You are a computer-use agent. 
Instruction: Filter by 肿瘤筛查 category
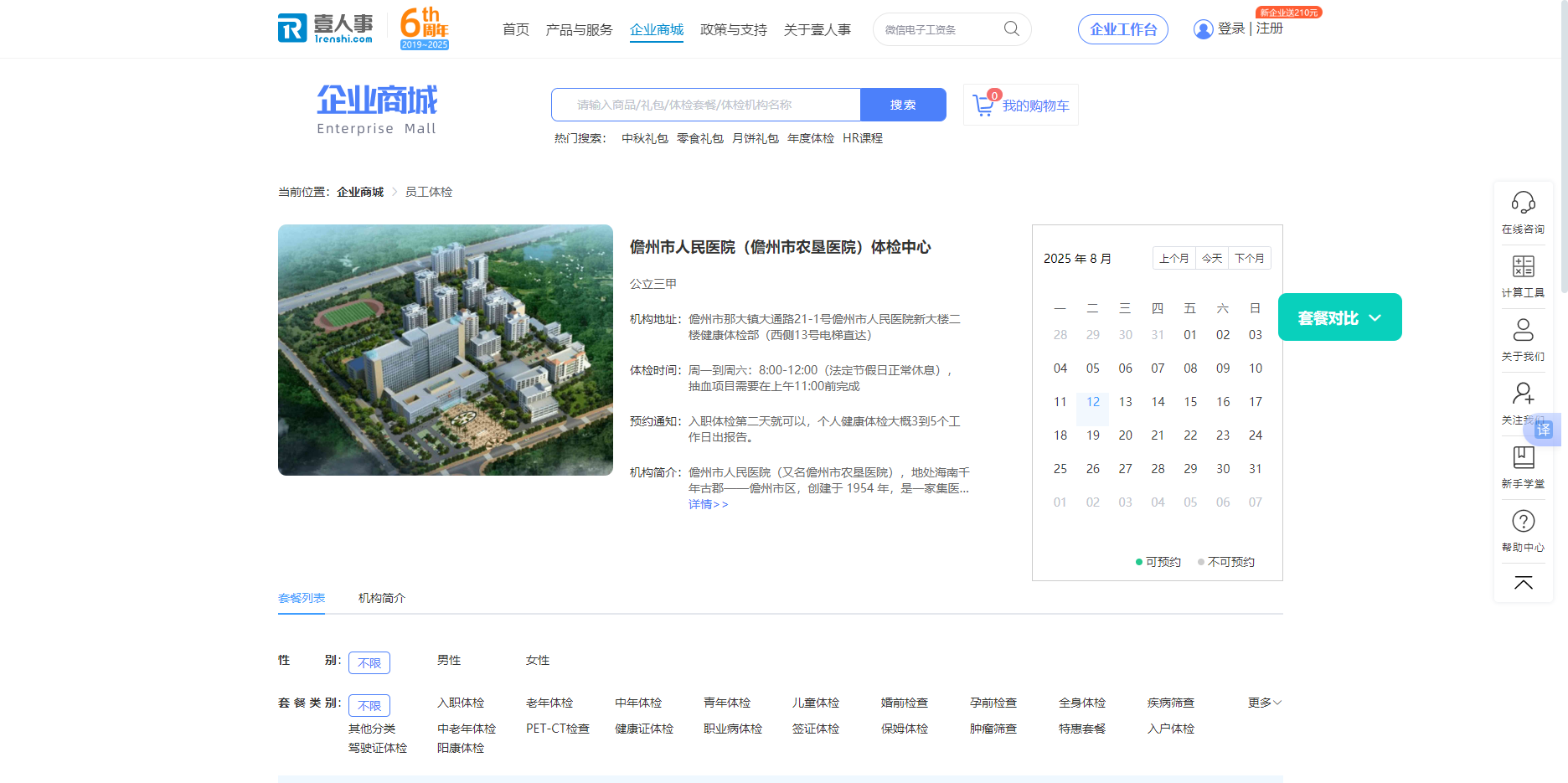click(x=993, y=729)
